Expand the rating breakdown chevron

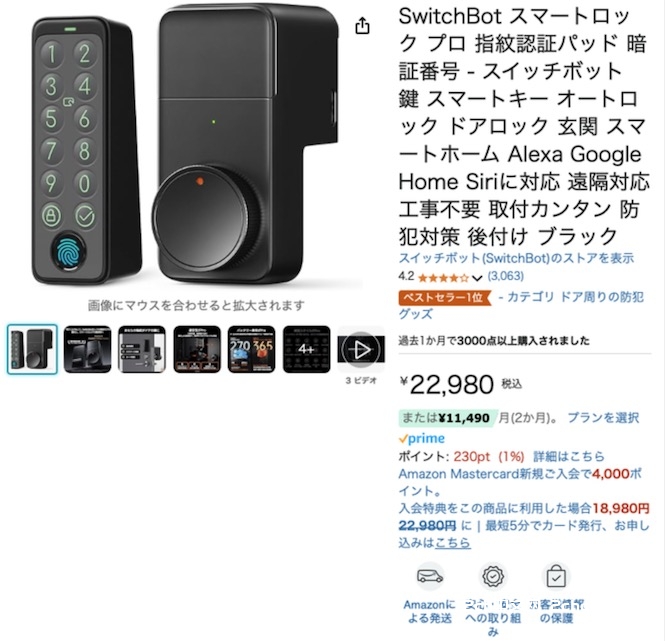click(x=477, y=278)
